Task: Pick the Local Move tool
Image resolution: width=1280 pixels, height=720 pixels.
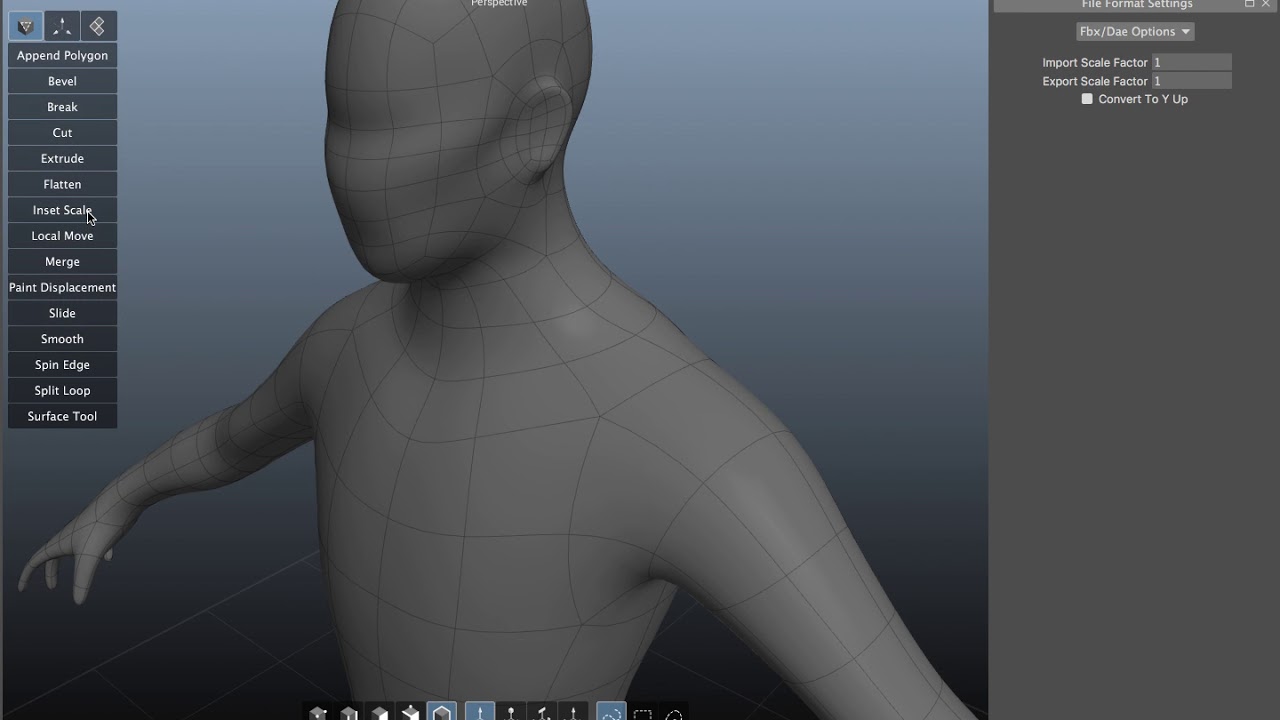Action: click(x=62, y=236)
